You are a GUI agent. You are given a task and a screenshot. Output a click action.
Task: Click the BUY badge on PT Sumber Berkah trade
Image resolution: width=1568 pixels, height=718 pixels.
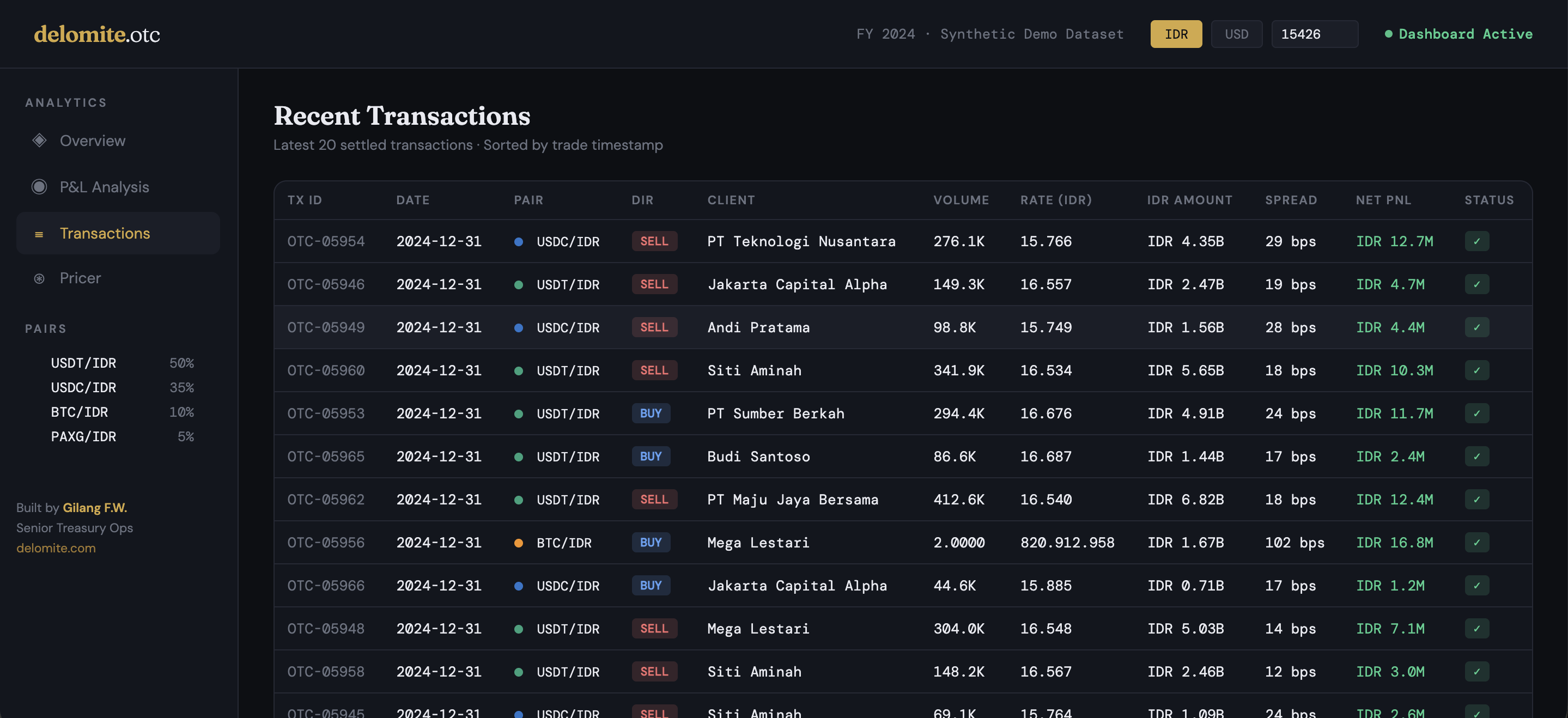(x=651, y=414)
